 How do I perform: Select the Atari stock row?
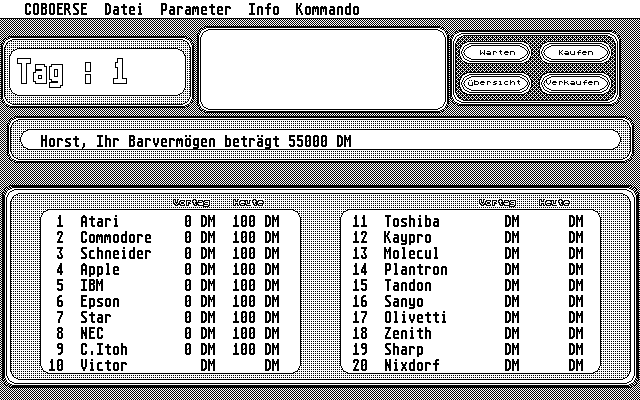point(99,221)
